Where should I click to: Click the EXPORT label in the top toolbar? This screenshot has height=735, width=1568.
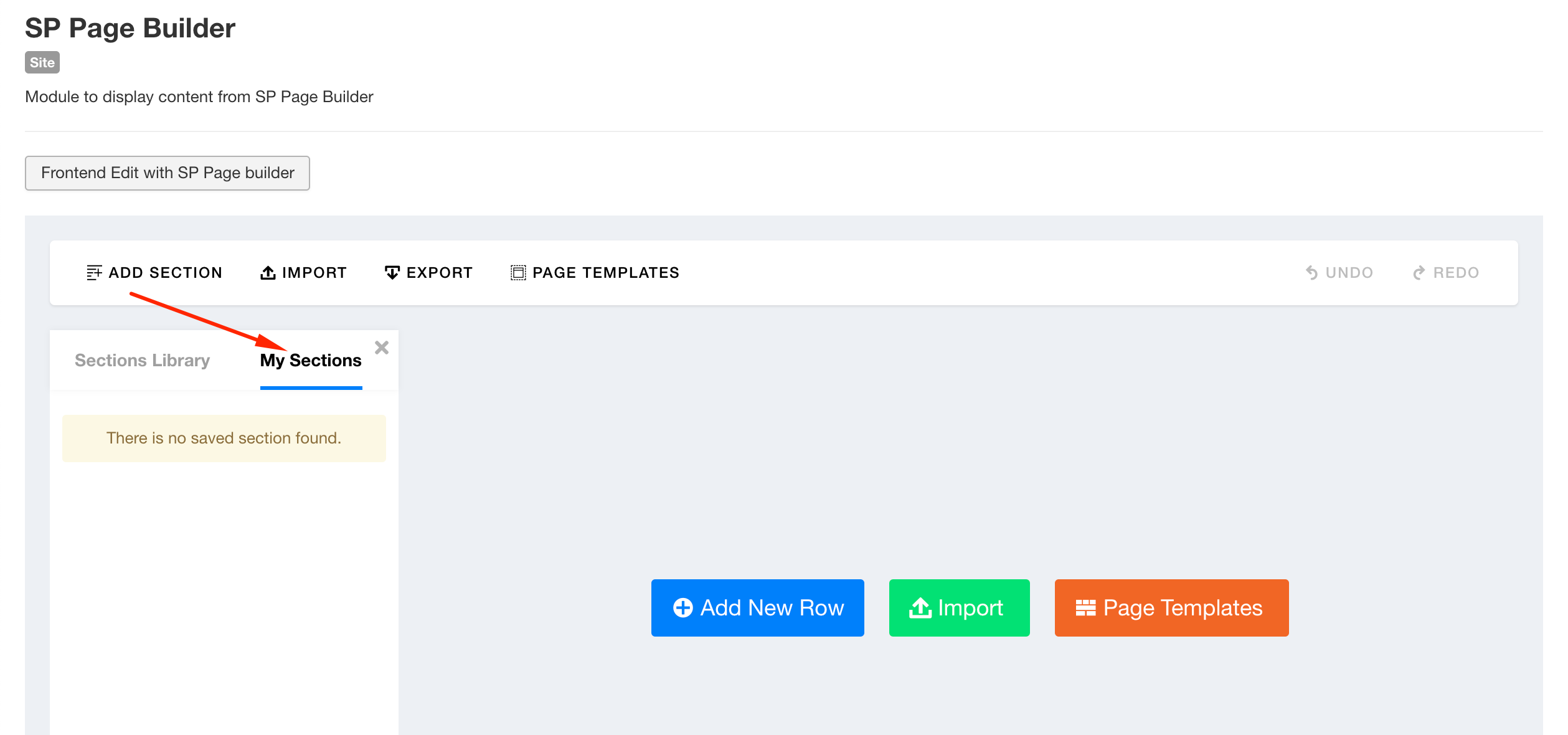click(439, 272)
